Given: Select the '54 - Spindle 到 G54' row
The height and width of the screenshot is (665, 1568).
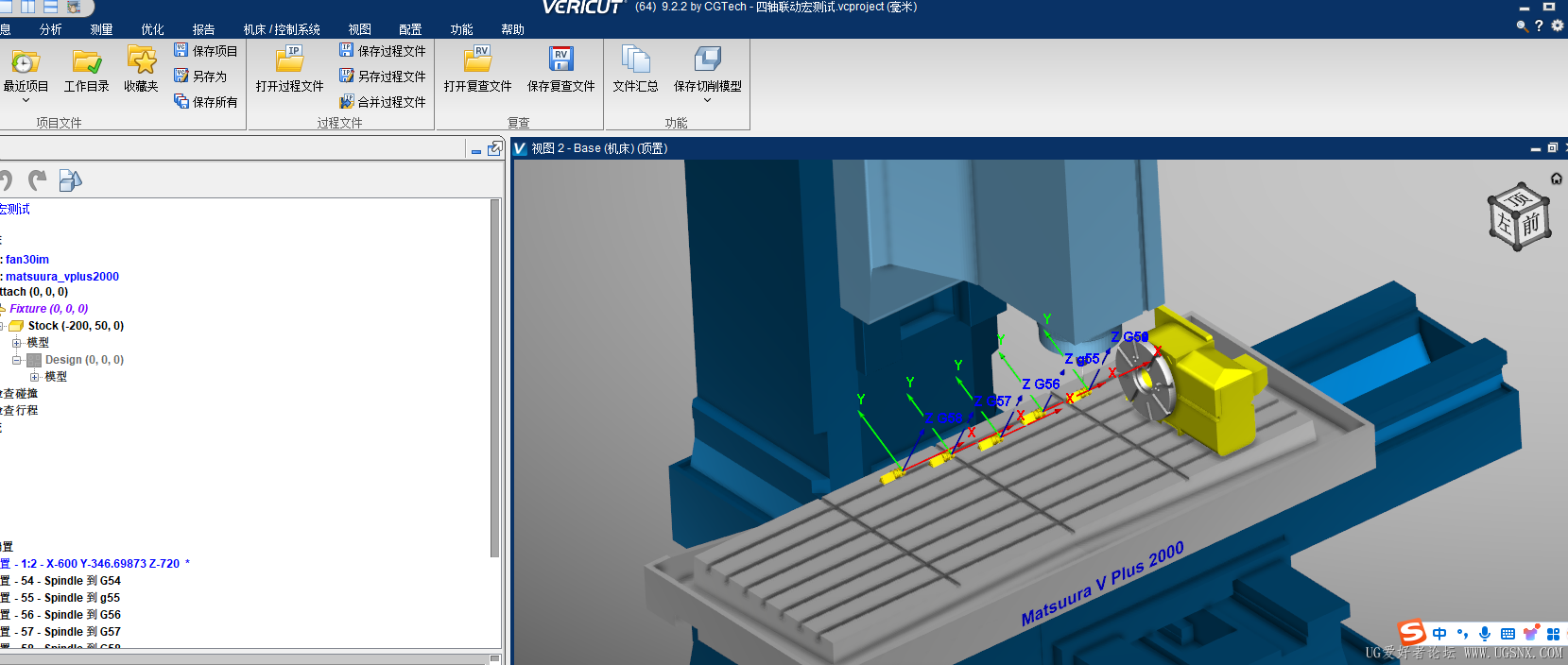Looking at the screenshot, I should pyautogui.click(x=60, y=581).
